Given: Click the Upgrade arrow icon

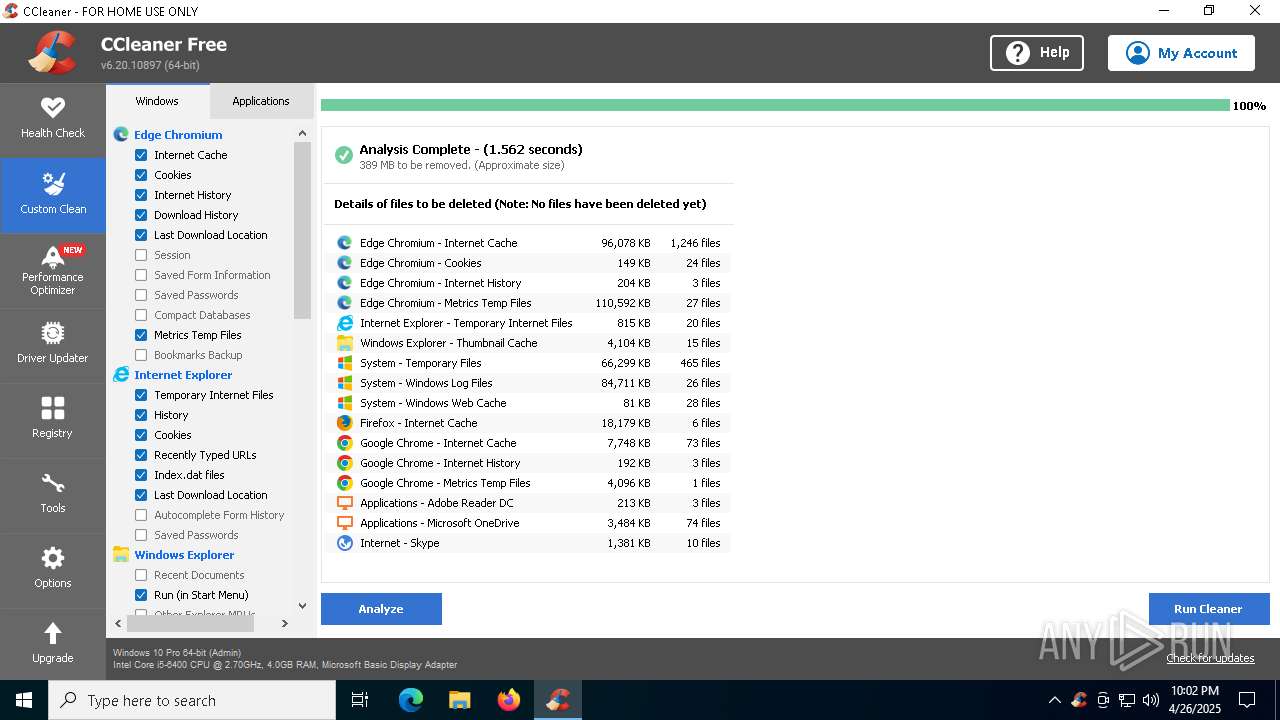Looking at the screenshot, I should pyautogui.click(x=52, y=633).
